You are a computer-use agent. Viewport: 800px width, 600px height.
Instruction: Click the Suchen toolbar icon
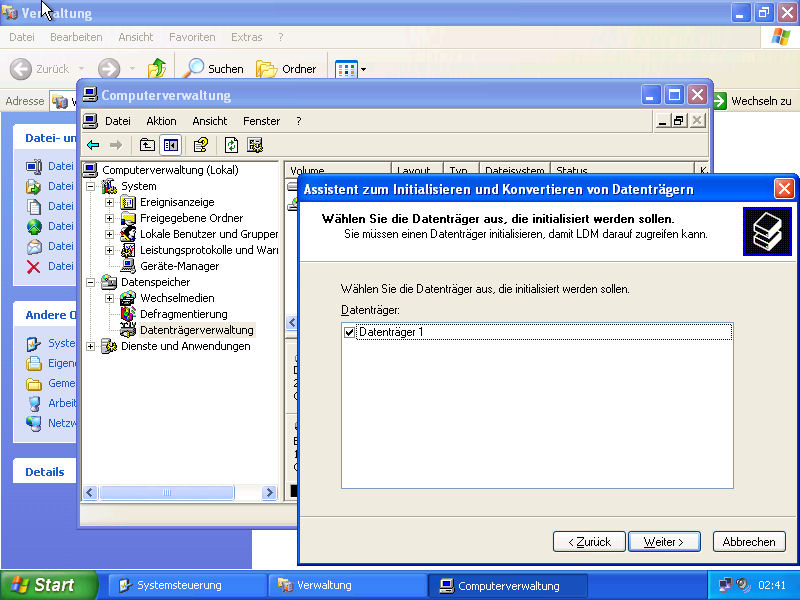(x=193, y=69)
